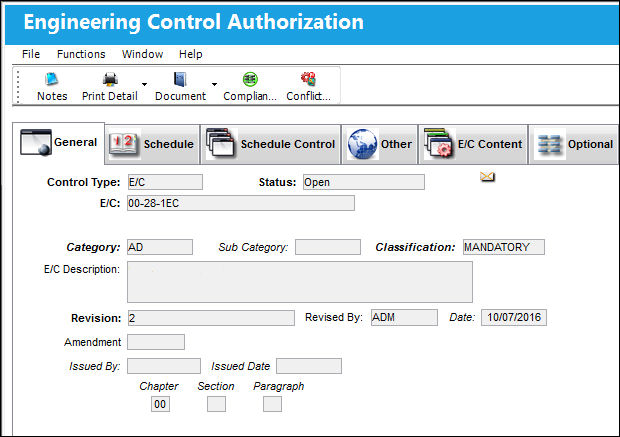The image size is (620, 437).
Task: Click the E/C field 00-28-1EC
Action: coord(241,203)
